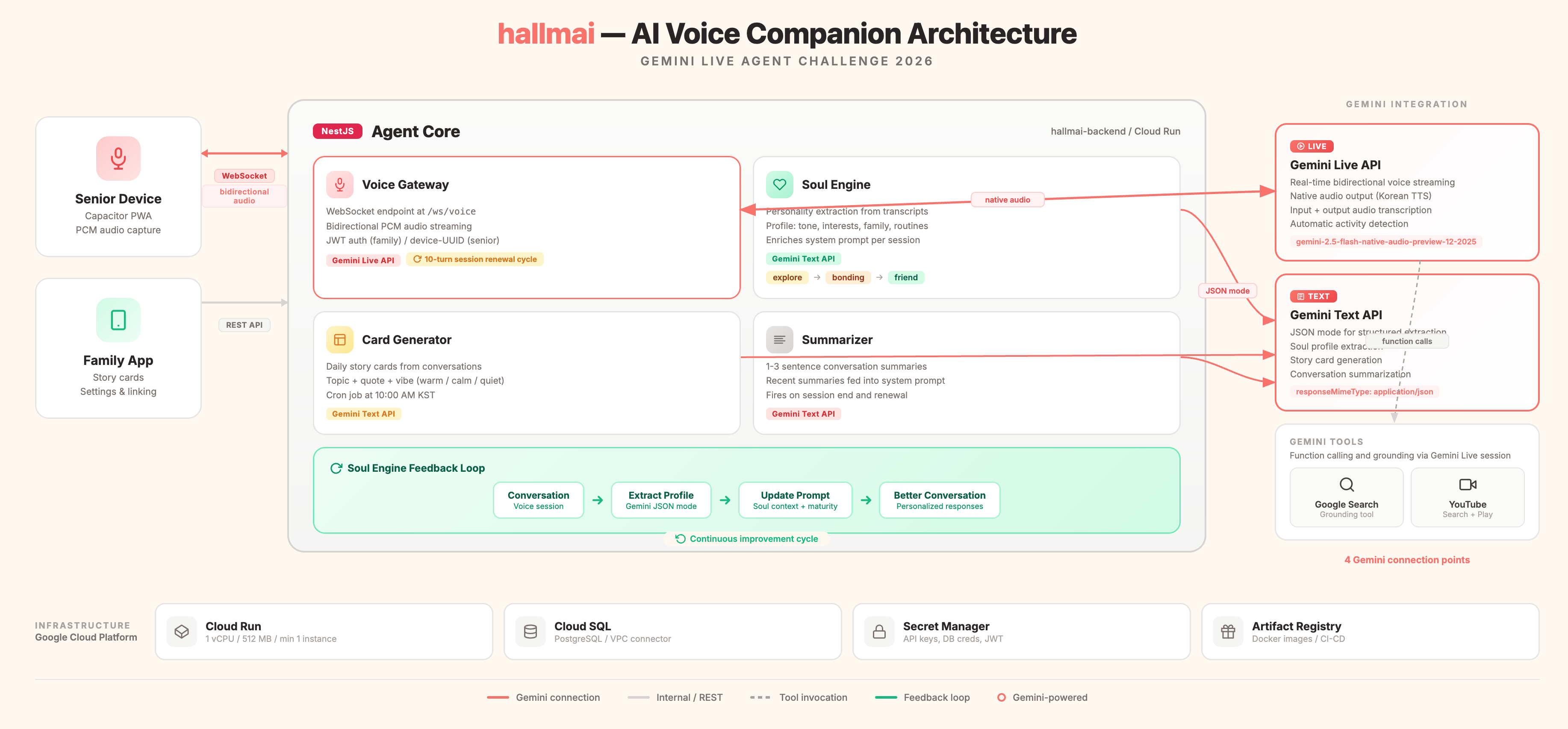Click the YouTube video camera icon
This screenshot has height=729, width=1568.
coord(1467,485)
